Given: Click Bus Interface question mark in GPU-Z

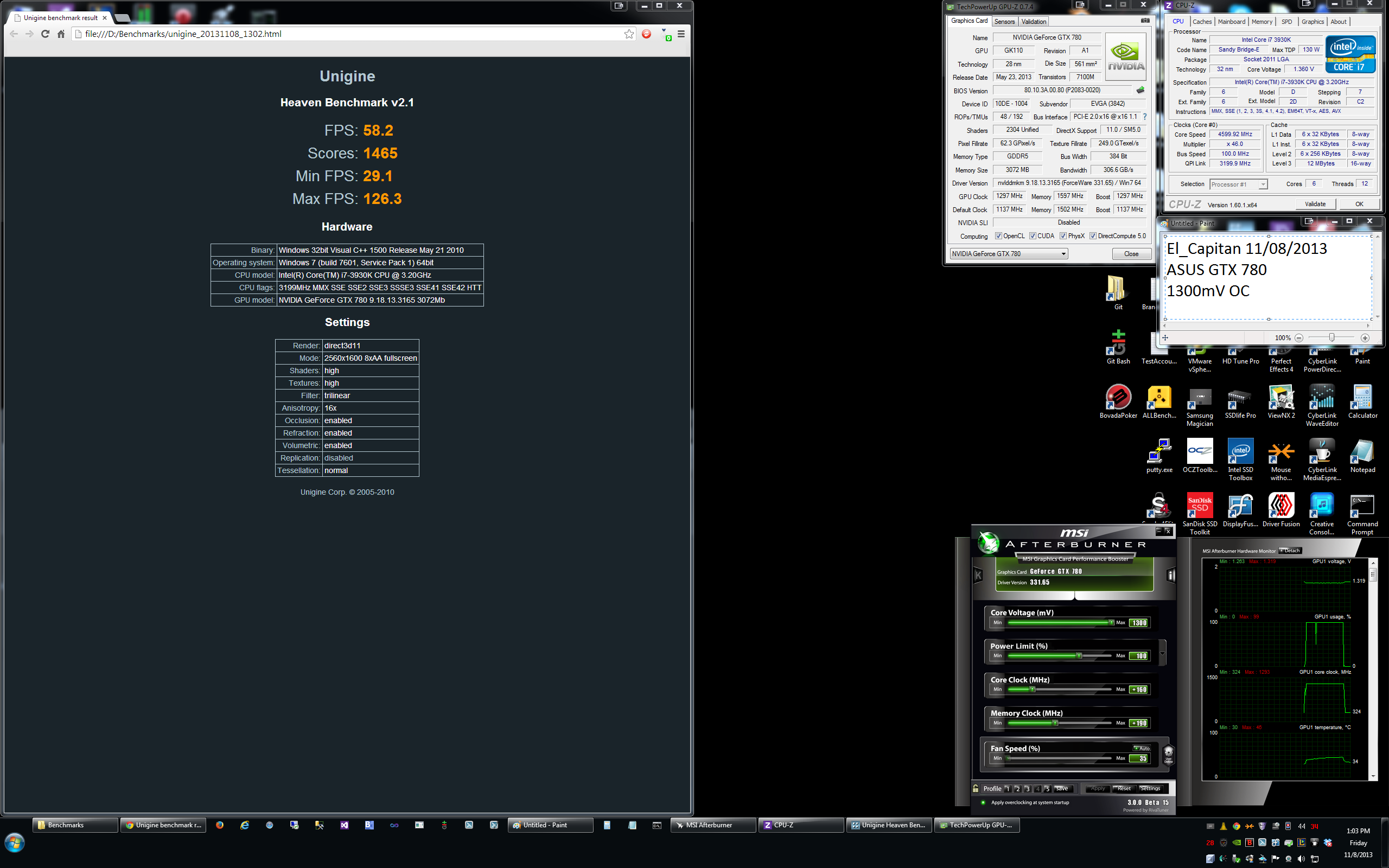Looking at the screenshot, I should pos(1144,117).
